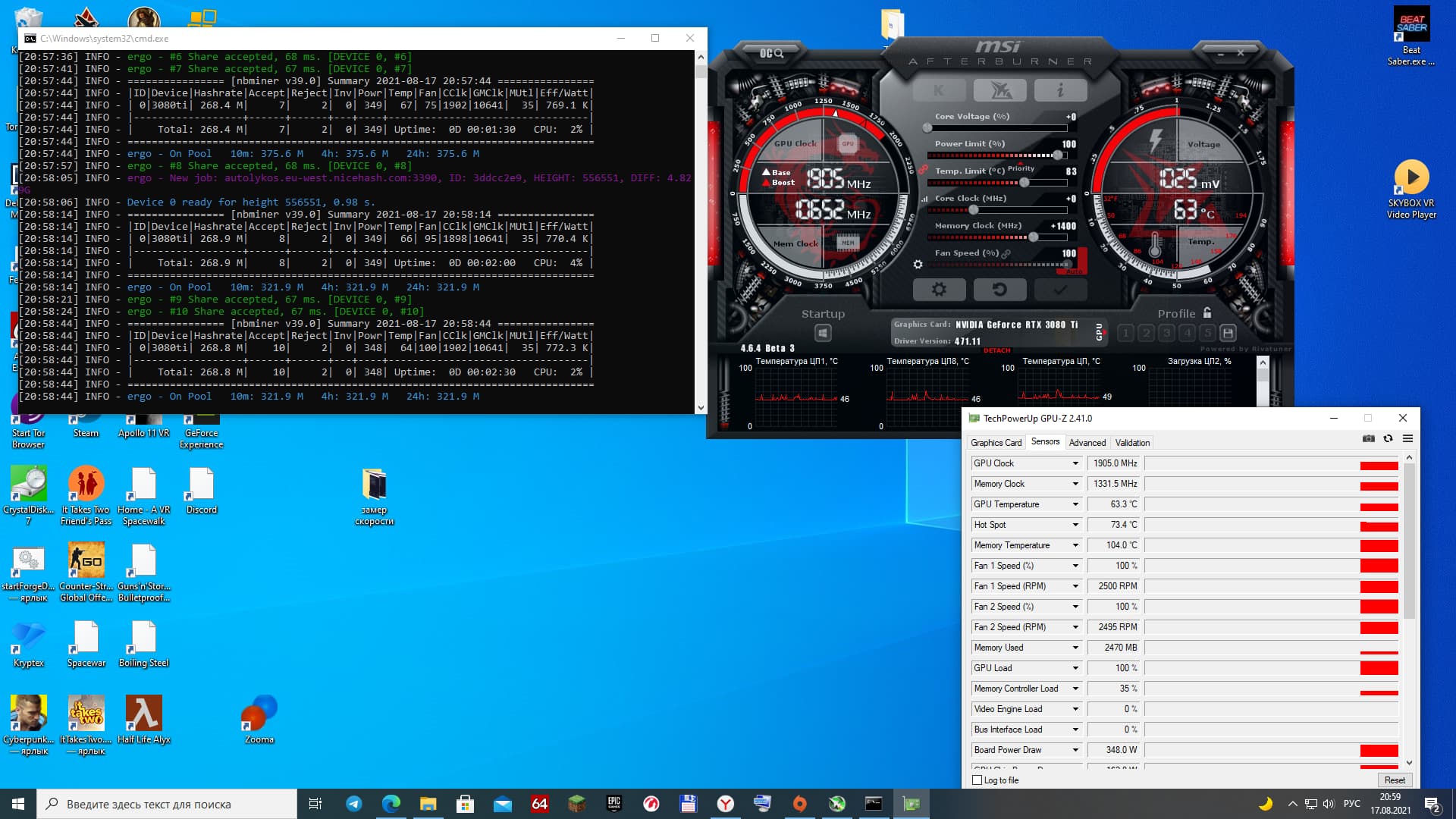Open the Validation tab in GPU-Z

pos(1132,443)
